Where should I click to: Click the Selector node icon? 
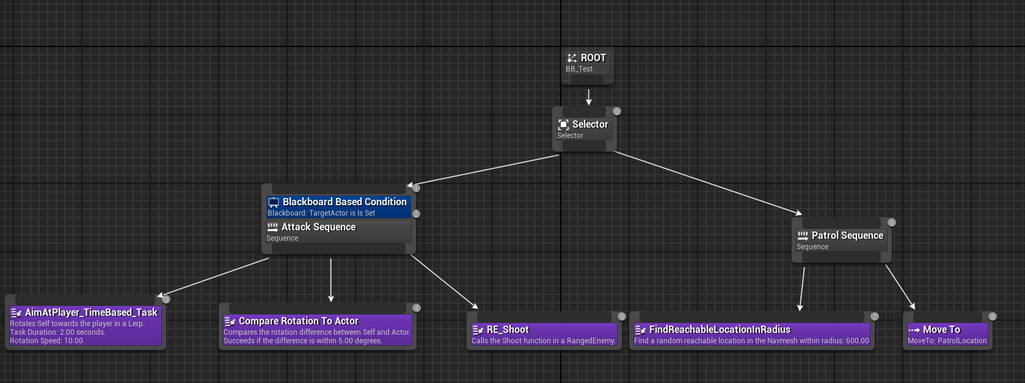tap(563, 124)
